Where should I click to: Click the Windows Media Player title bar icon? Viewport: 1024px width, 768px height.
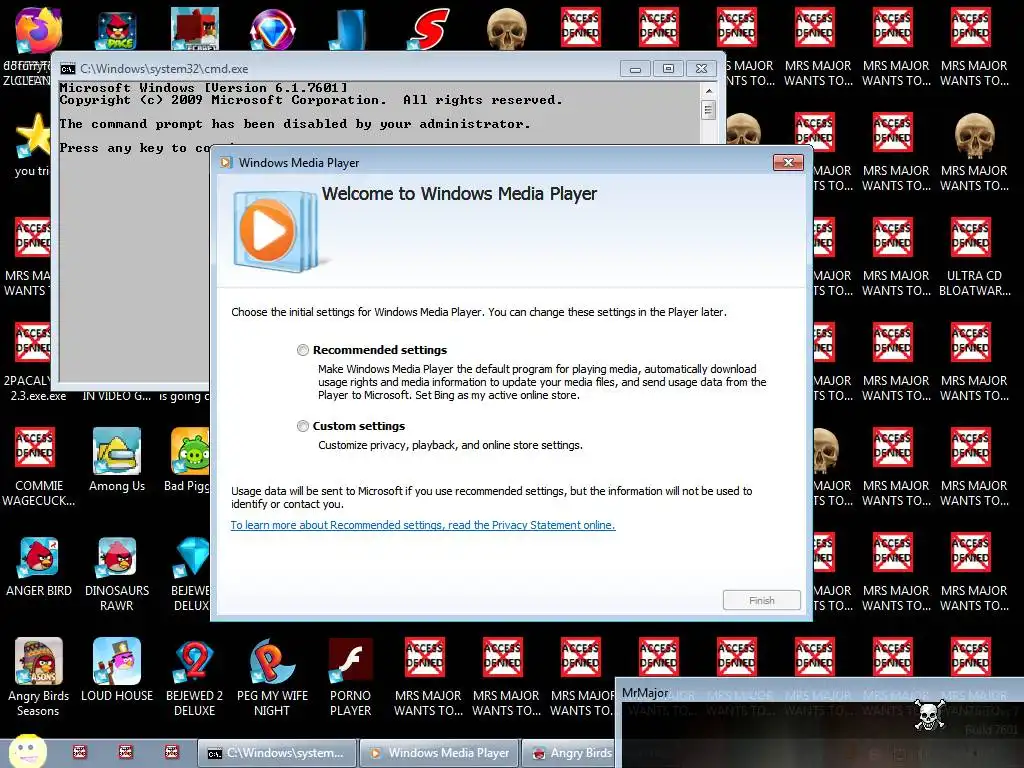click(226, 163)
